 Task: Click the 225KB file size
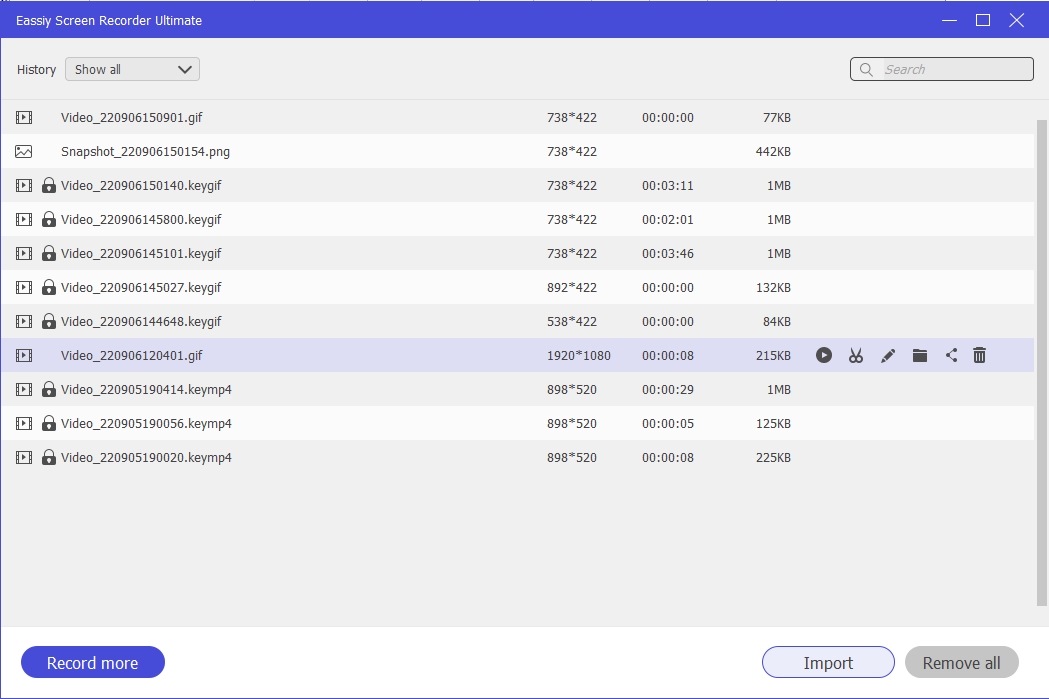(x=773, y=458)
